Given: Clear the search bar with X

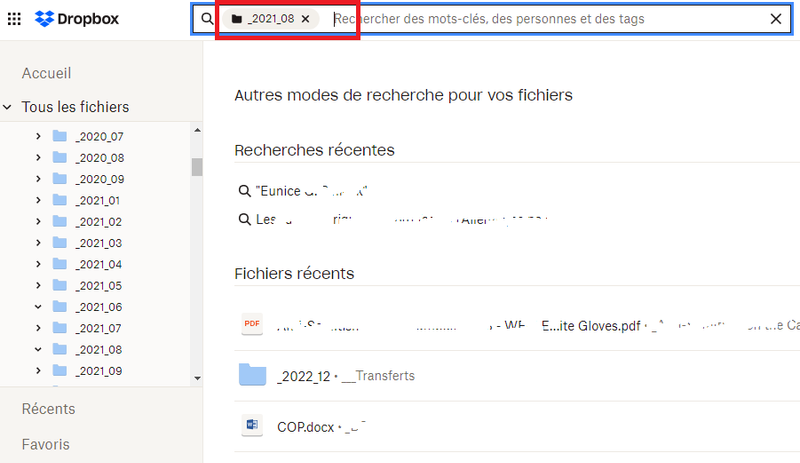Looking at the screenshot, I should (776, 19).
